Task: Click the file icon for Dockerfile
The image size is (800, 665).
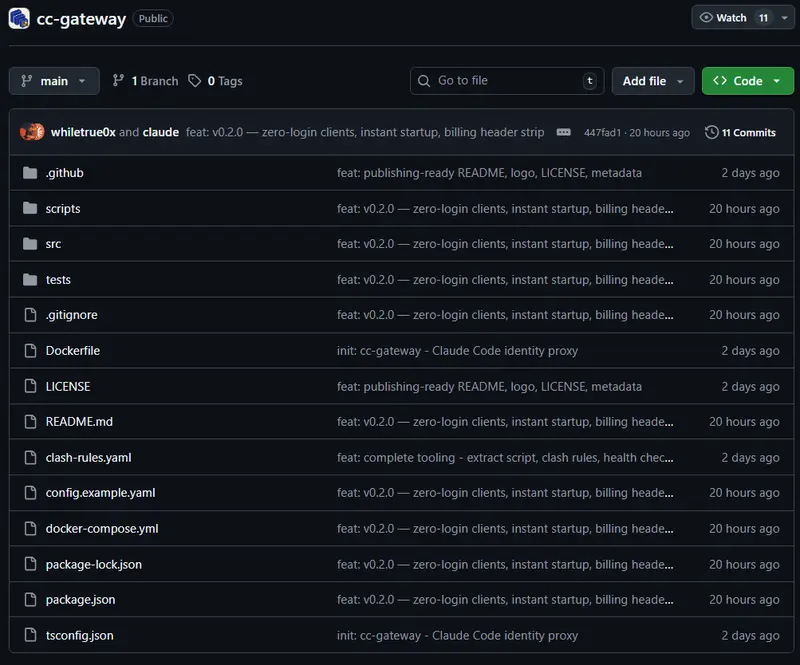Action: click(x=31, y=351)
